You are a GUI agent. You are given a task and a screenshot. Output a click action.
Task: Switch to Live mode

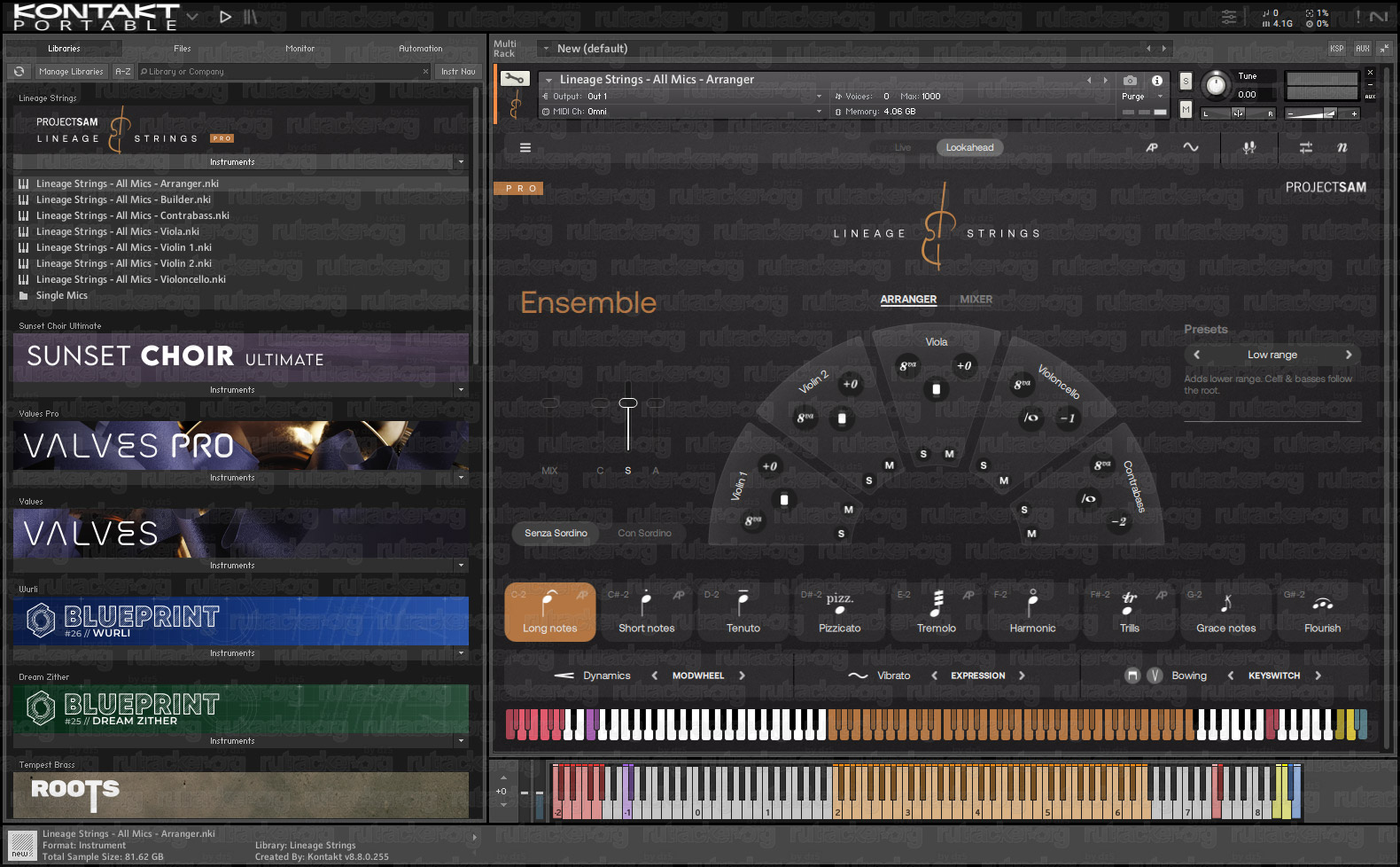pos(903,148)
